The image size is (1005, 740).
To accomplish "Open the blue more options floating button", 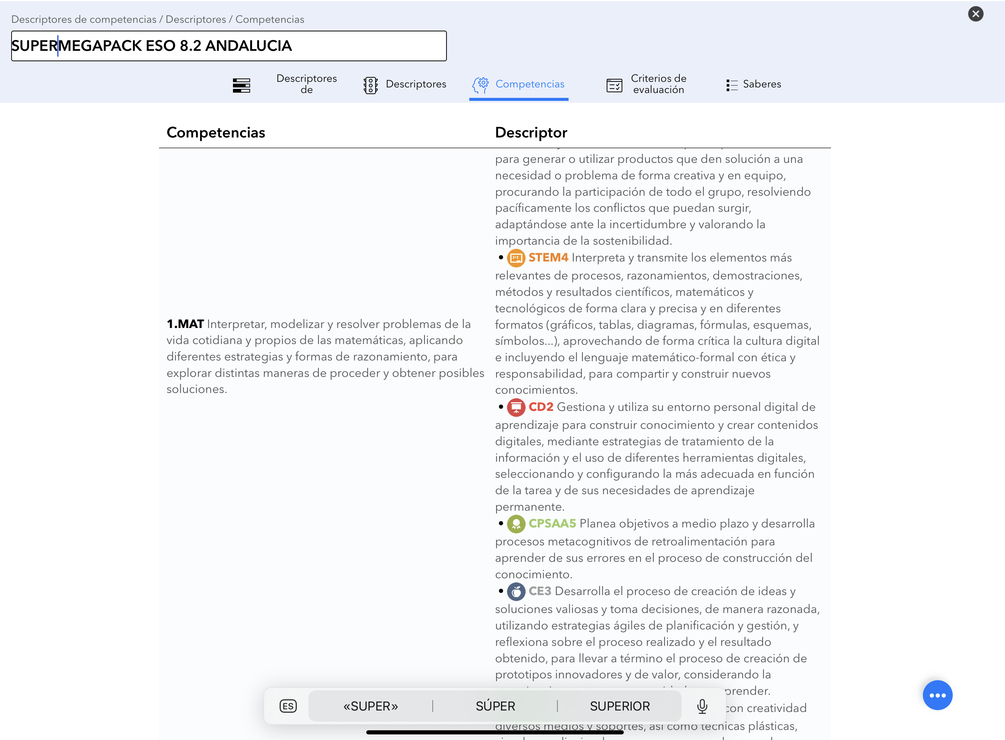I will 937,695.
